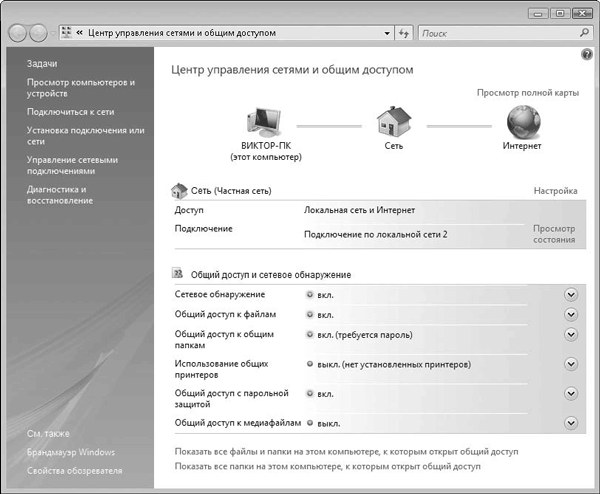Click Просмотр полной карты link

[x=527, y=92]
